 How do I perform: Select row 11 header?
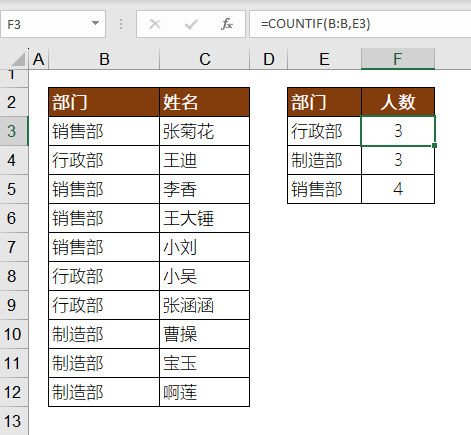pyautogui.click(x=14, y=363)
